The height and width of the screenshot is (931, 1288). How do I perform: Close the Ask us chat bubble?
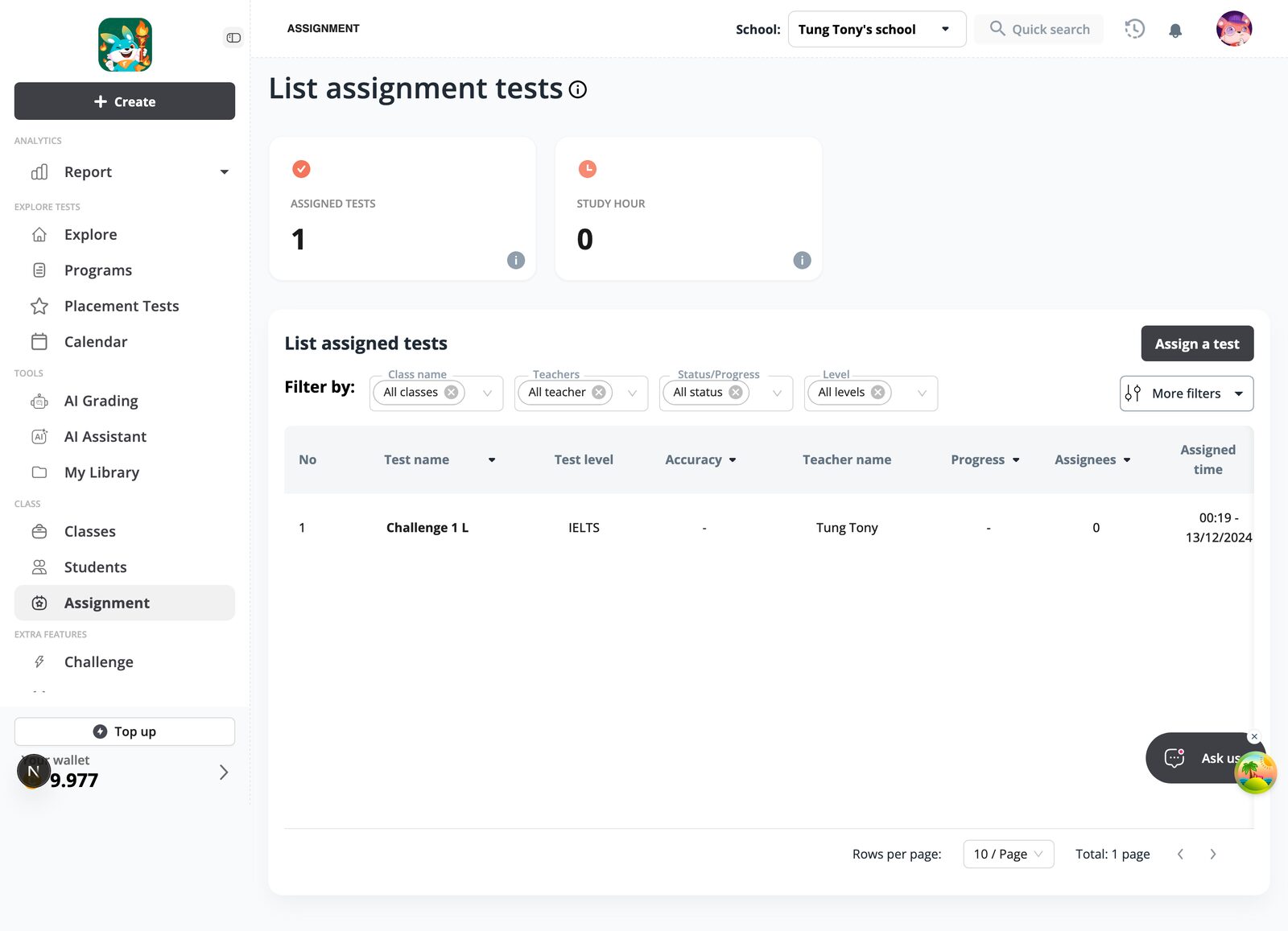(x=1253, y=736)
